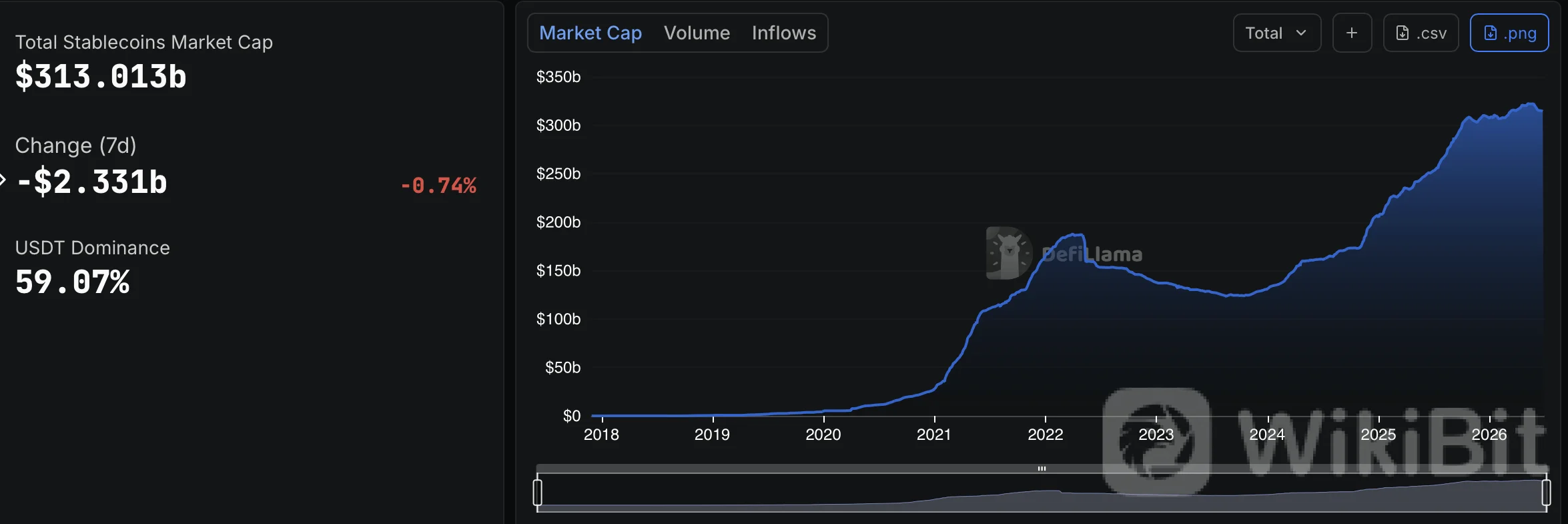This screenshot has width=1568, height=524.
Task: Click the $313.013b market cap value
Action: tap(101, 76)
